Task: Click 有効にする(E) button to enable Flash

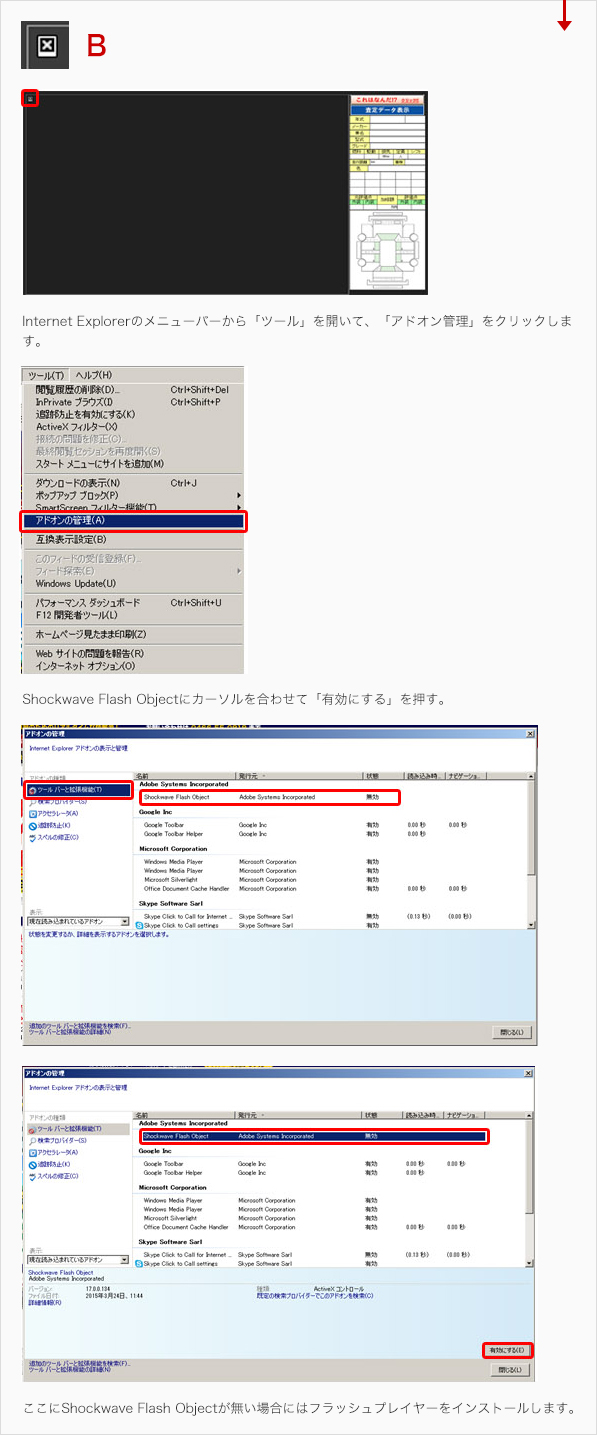Action: click(508, 1350)
